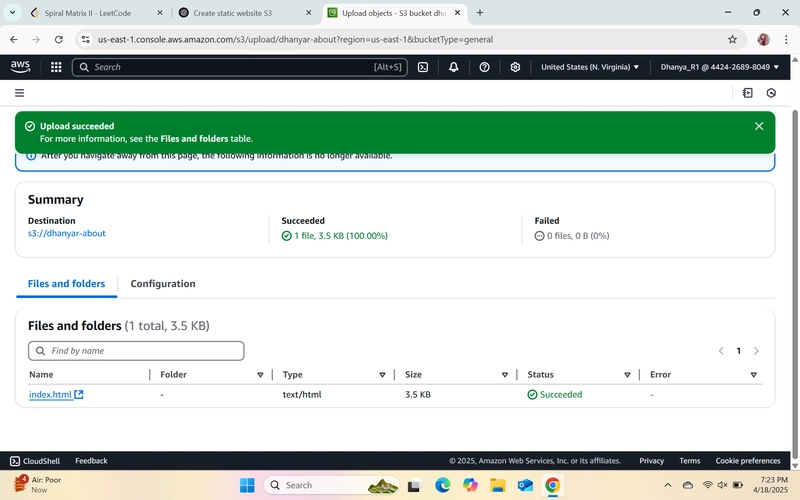Click the AWS search box

pos(240,67)
